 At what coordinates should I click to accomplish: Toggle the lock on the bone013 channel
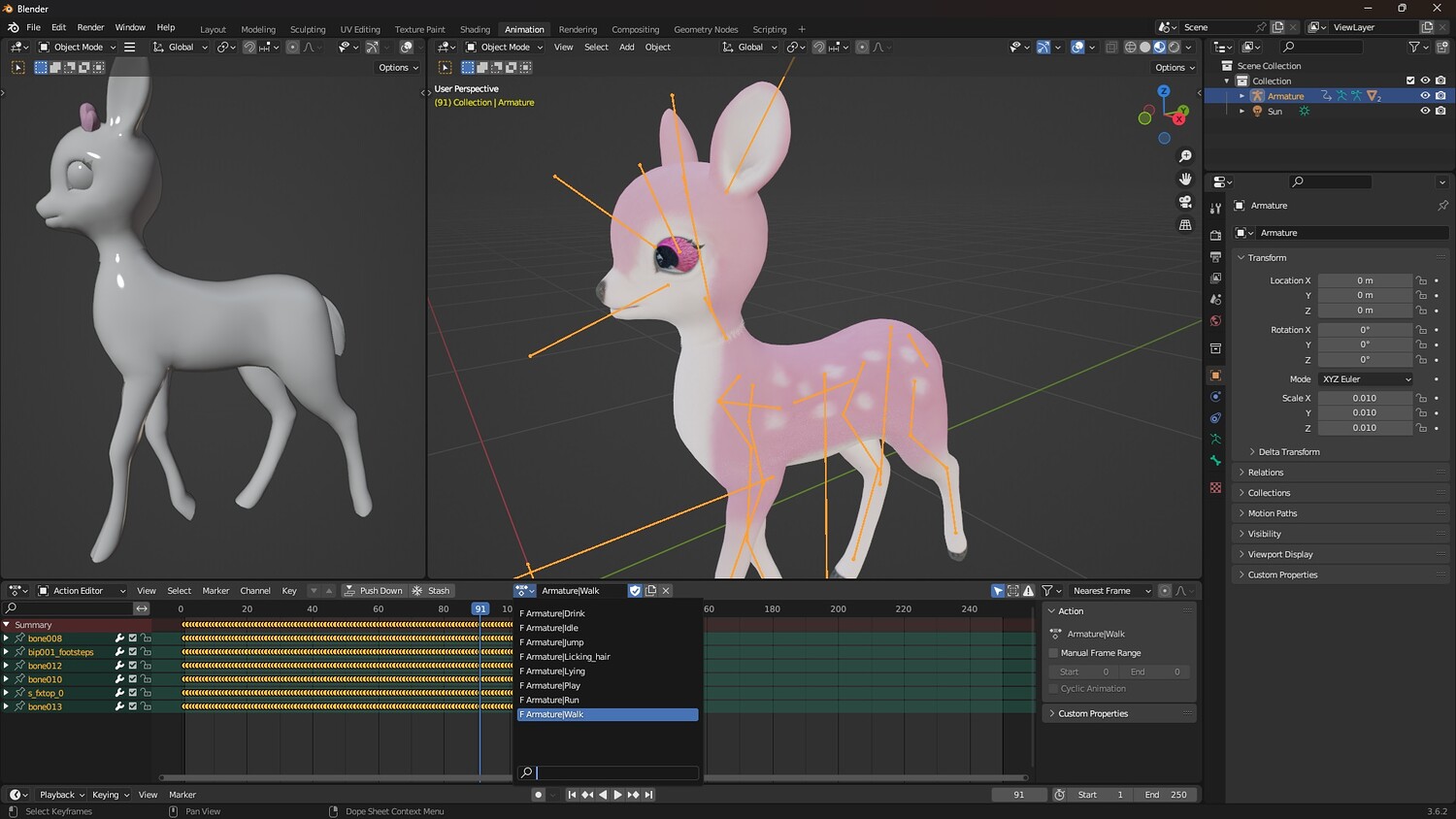point(146,706)
